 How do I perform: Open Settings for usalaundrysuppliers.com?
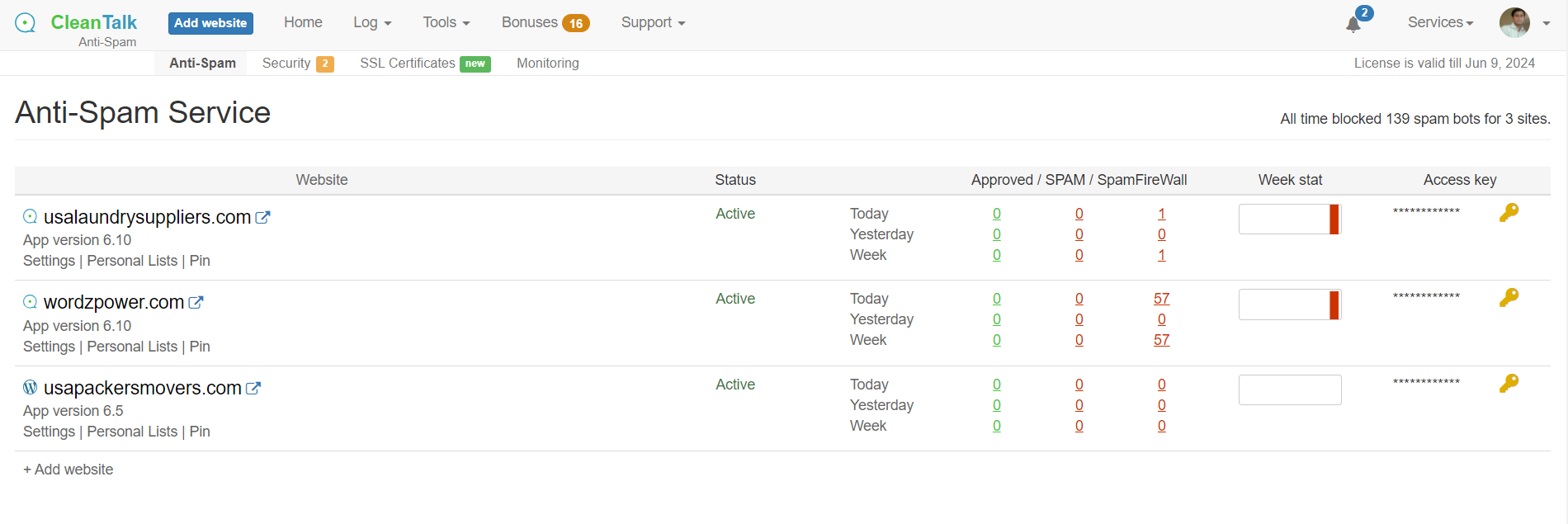(49, 261)
